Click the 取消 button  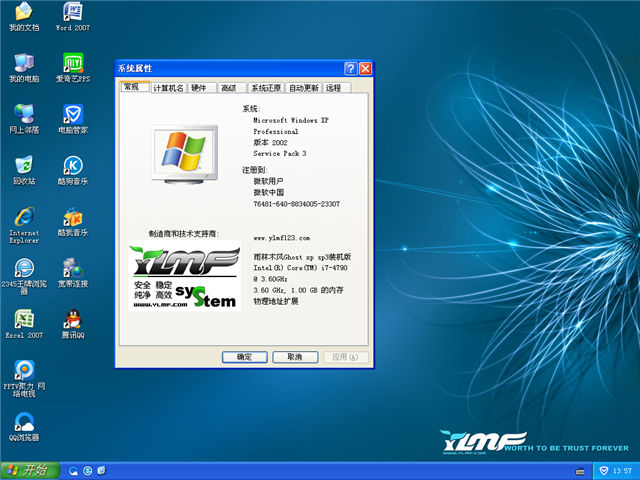[x=295, y=357]
